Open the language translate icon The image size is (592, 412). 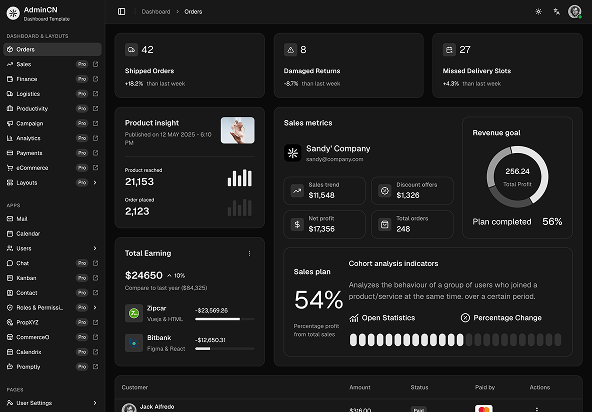pyautogui.click(x=557, y=12)
